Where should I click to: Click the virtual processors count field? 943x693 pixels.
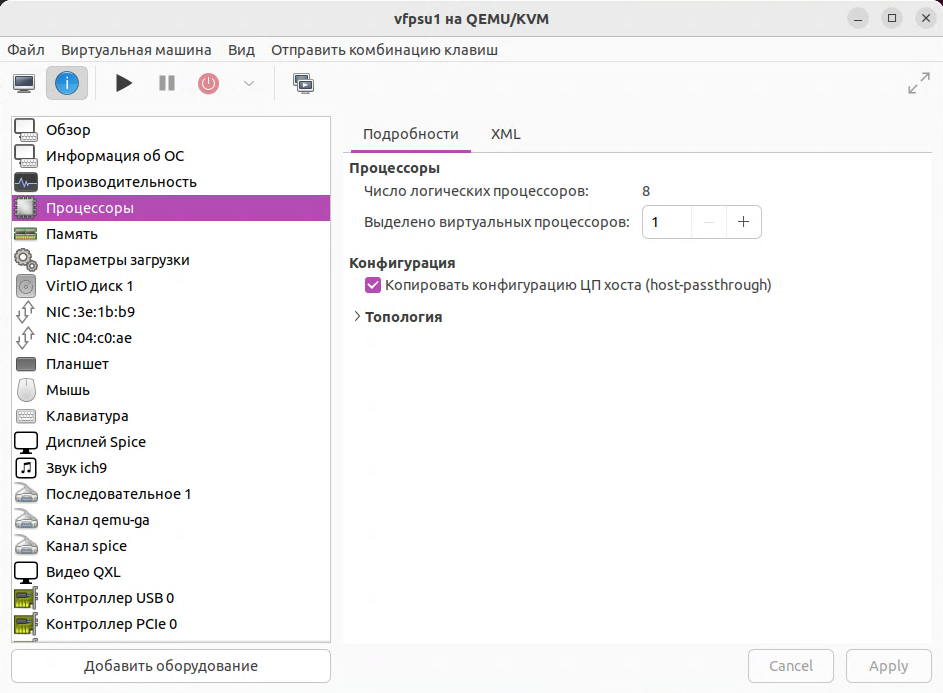click(666, 222)
